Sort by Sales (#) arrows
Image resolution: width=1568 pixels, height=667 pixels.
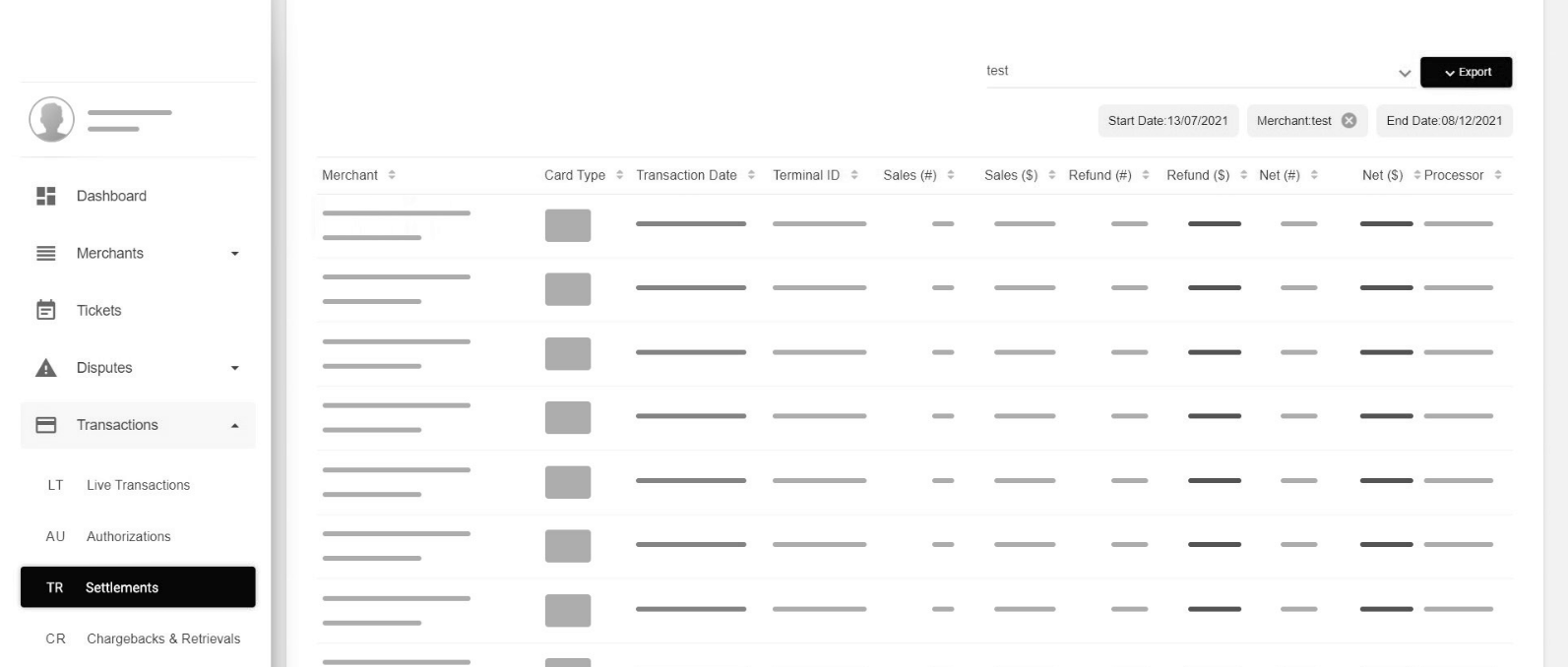[x=951, y=175]
